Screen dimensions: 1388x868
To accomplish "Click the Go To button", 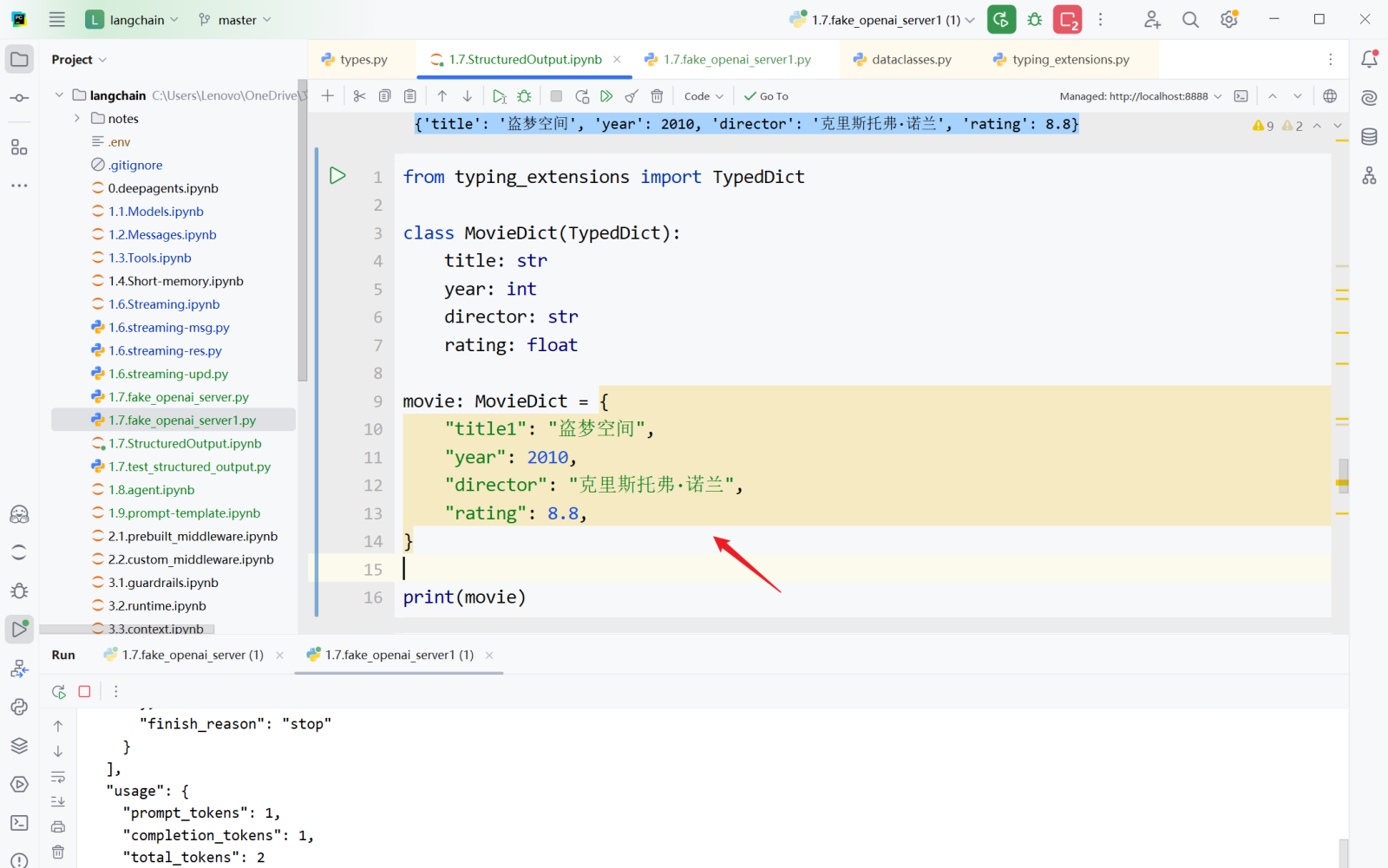I will 766,96.
